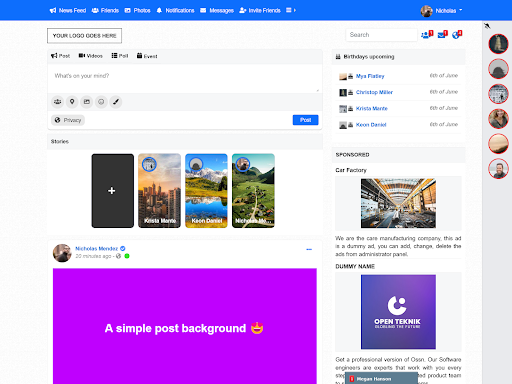Click the add photo icon in composer
Image resolution: width=512 pixels, height=384 pixels.
pos(87,102)
